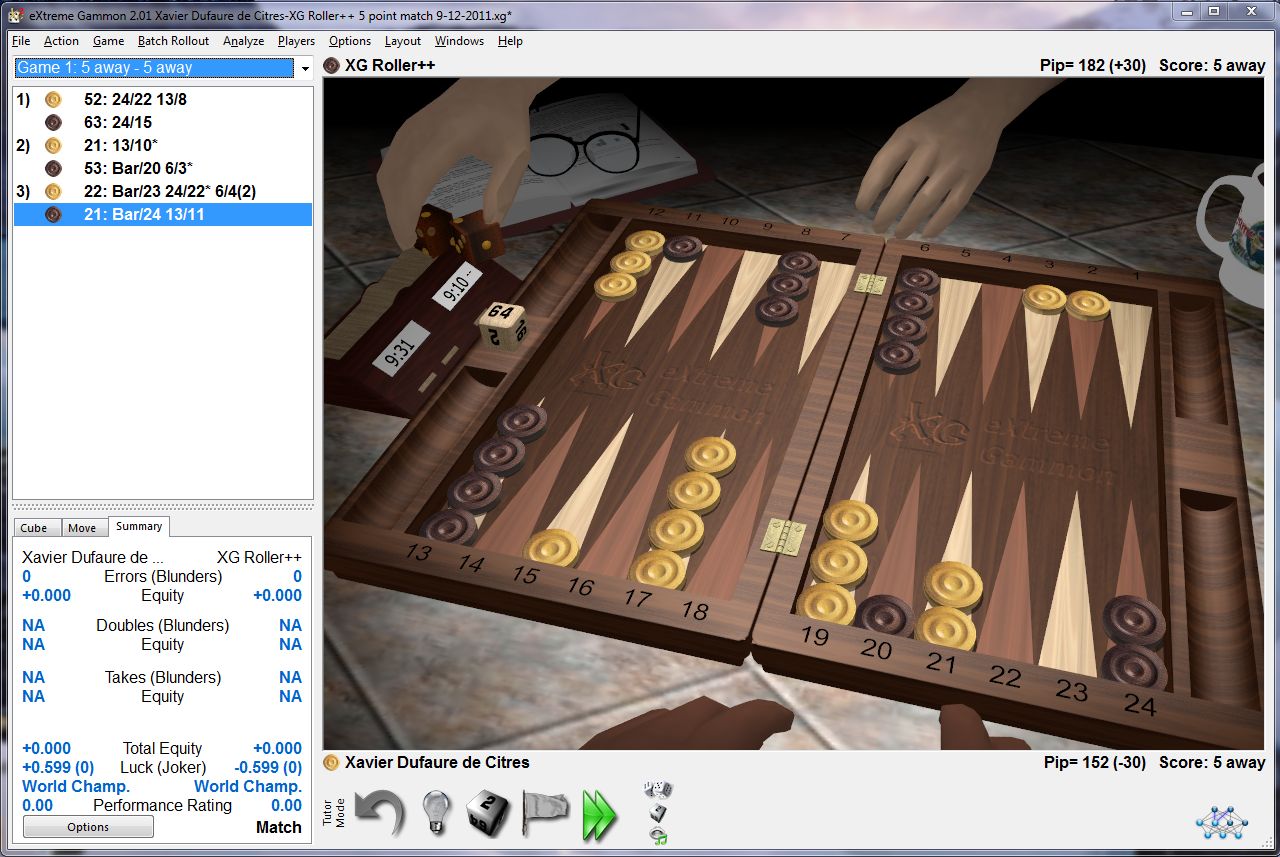
Task: Open the Players menu
Action: (296, 41)
